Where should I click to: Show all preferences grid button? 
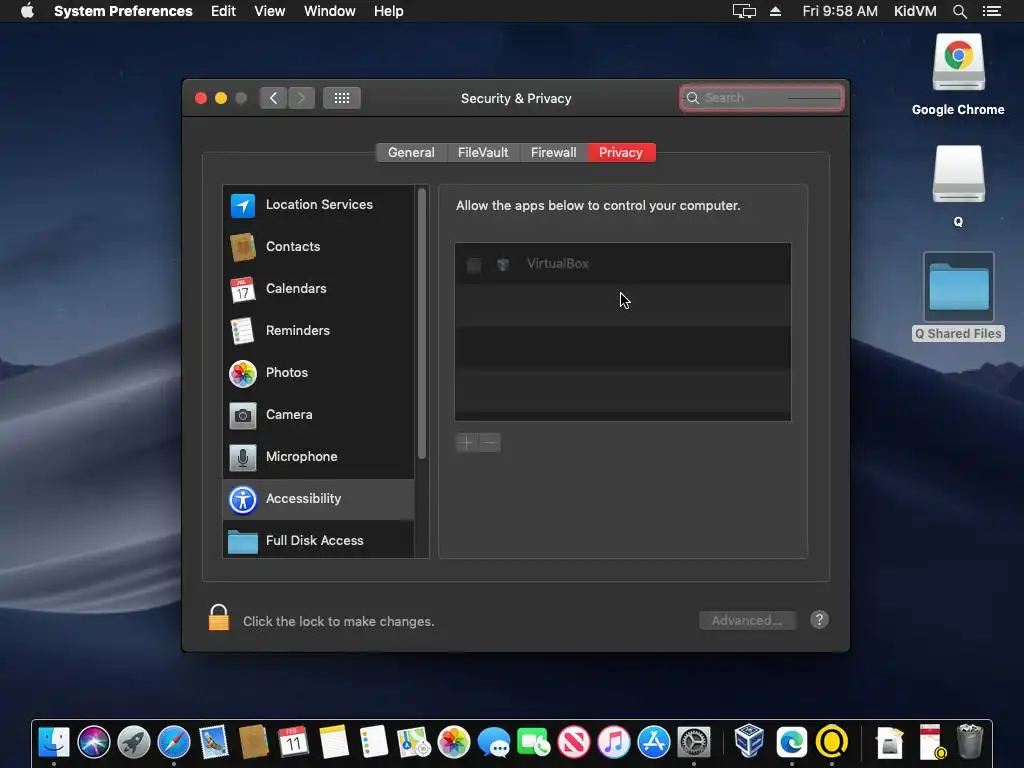pos(342,98)
